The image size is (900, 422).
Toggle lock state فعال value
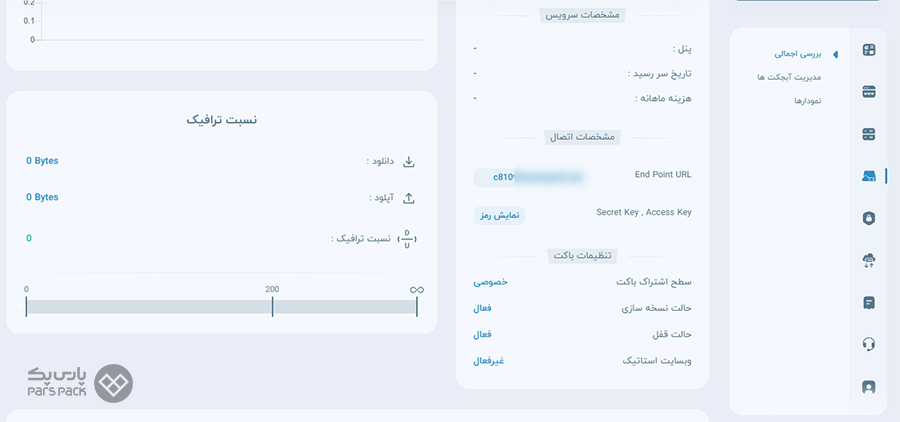tap(482, 335)
